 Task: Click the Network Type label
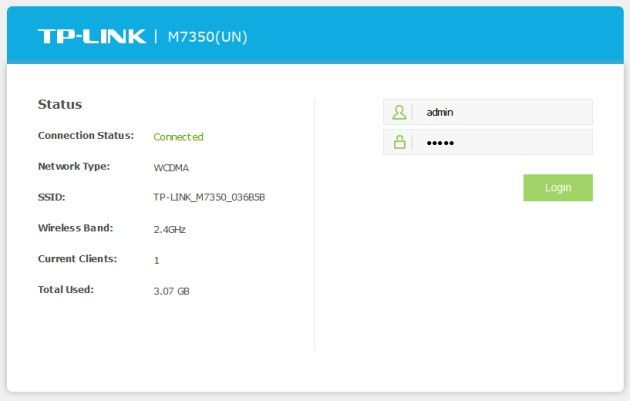click(74, 166)
